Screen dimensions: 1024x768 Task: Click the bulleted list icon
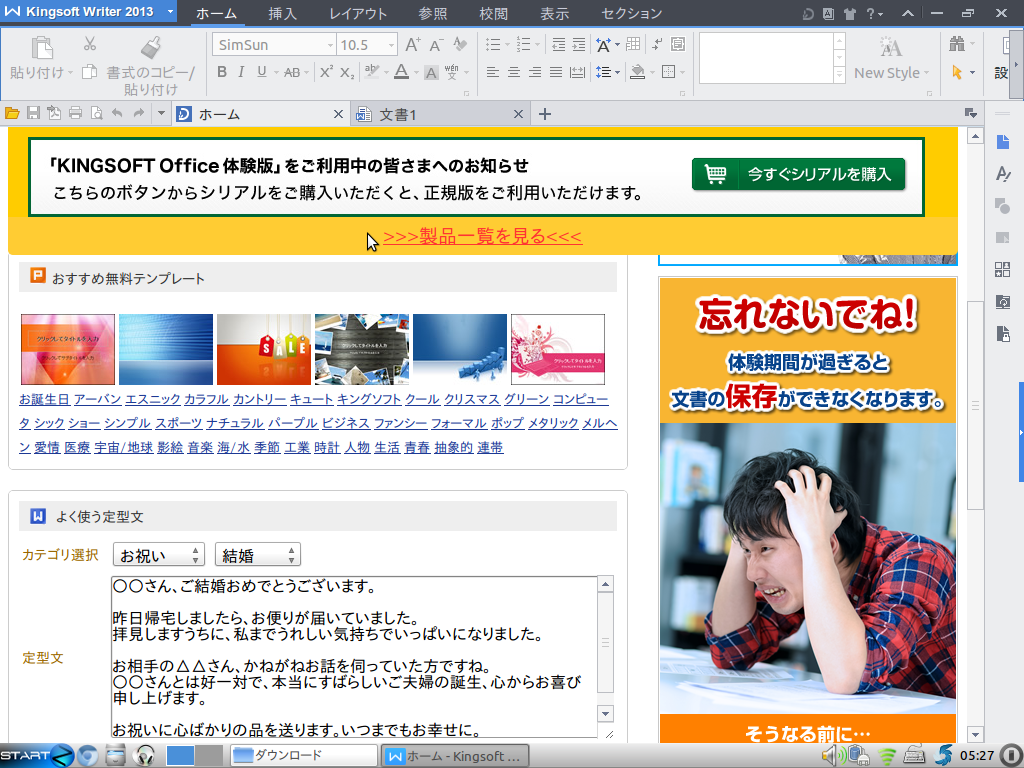point(493,44)
